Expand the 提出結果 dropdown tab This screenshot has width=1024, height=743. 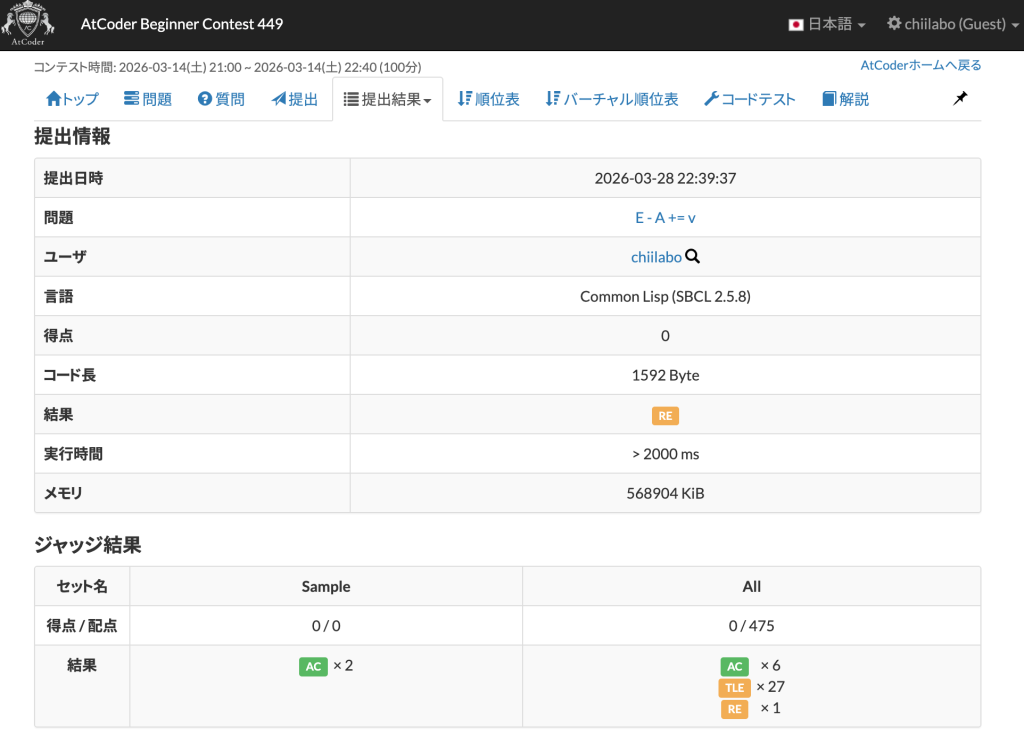[x=387, y=99]
